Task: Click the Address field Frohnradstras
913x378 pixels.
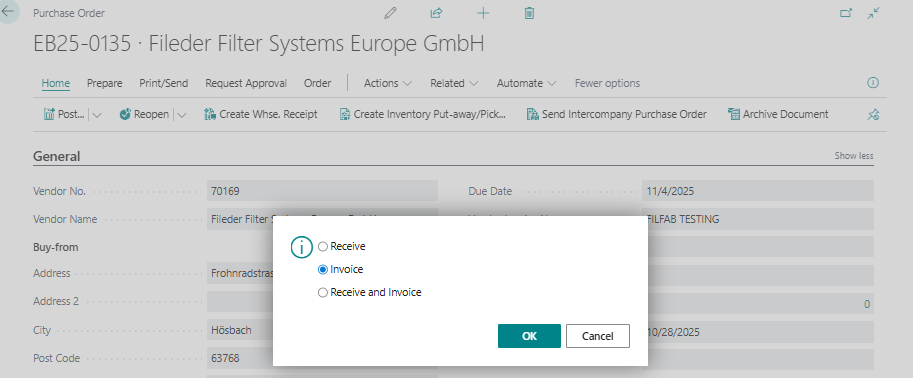Action: pos(240,273)
